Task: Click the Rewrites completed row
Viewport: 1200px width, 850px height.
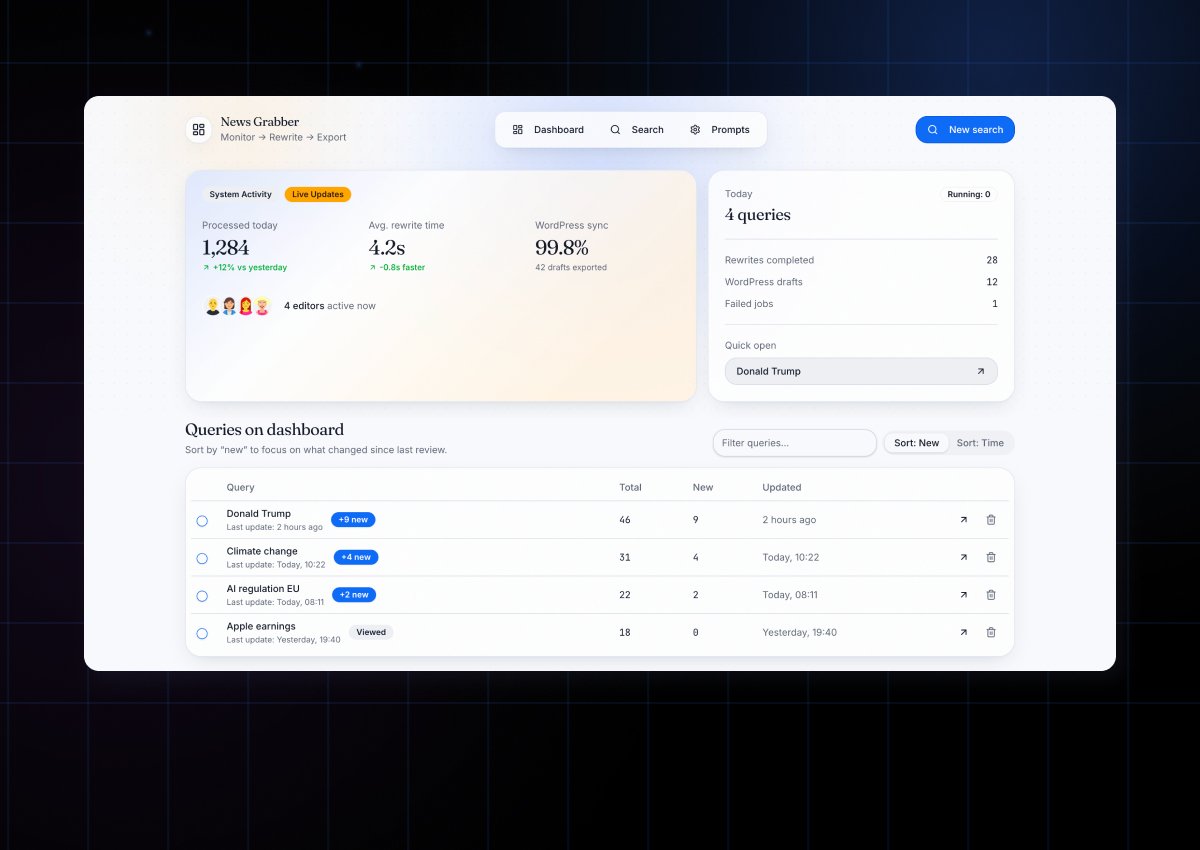Action: coord(861,260)
